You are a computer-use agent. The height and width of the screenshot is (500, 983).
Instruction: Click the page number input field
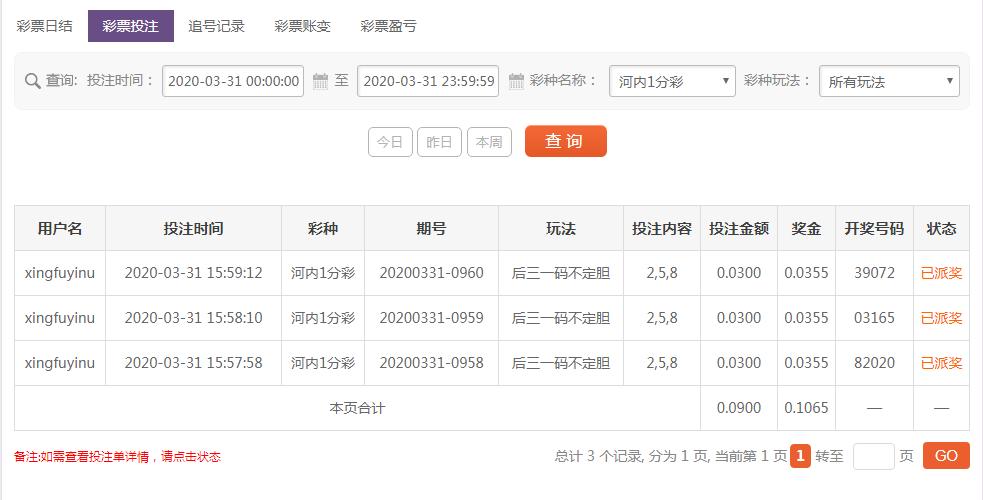873,456
